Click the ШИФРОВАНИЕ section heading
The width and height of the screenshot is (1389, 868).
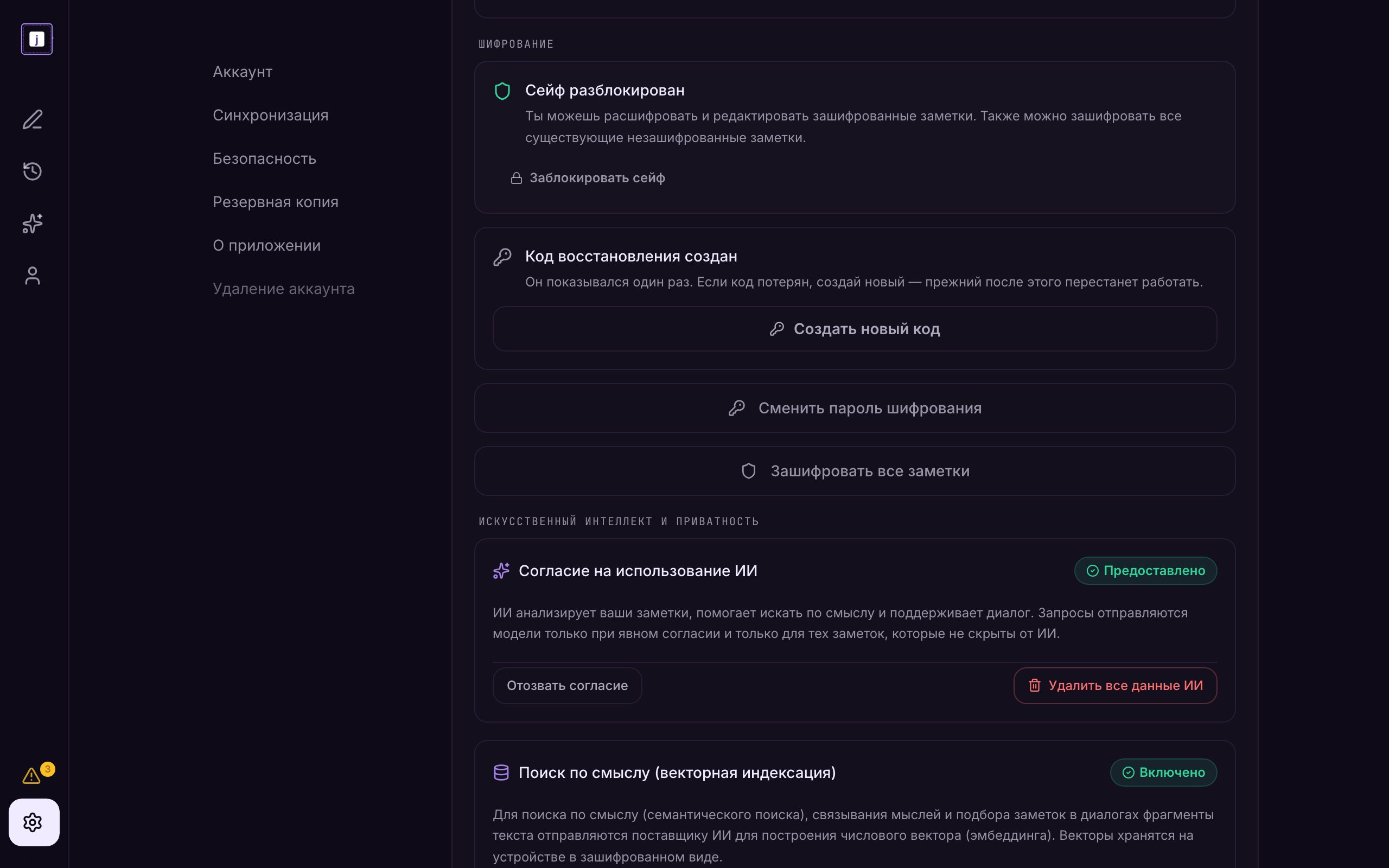click(516, 44)
